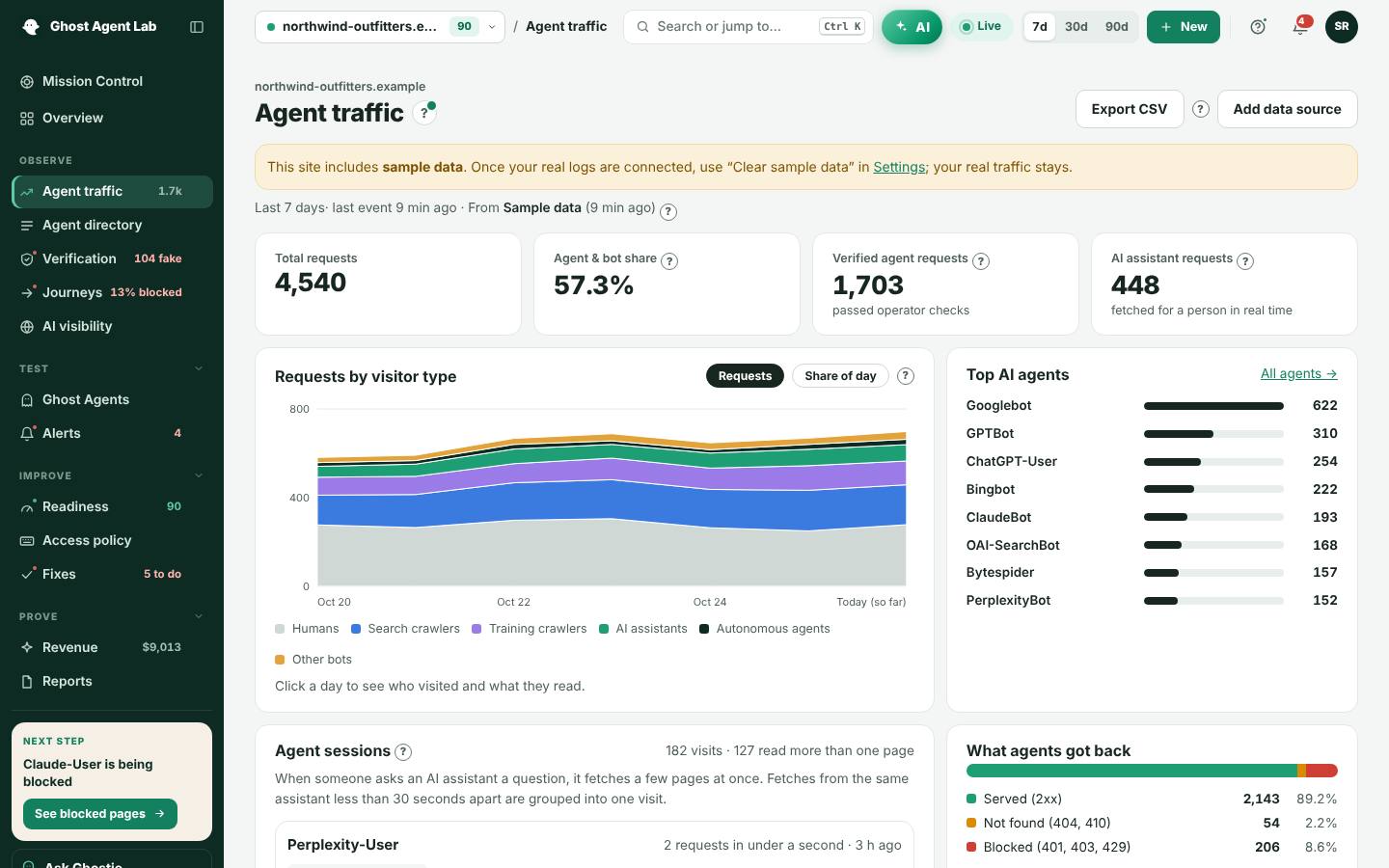Click See blocked pages button

tap(100, 814)
